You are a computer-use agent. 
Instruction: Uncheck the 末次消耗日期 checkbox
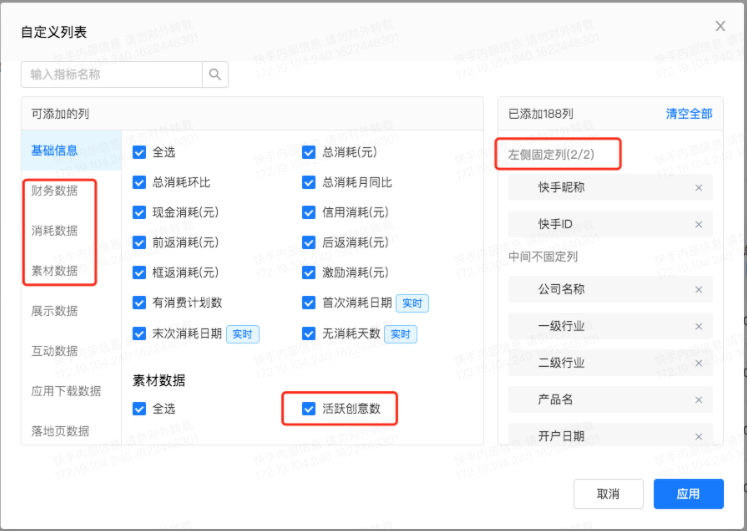[139, 333]
